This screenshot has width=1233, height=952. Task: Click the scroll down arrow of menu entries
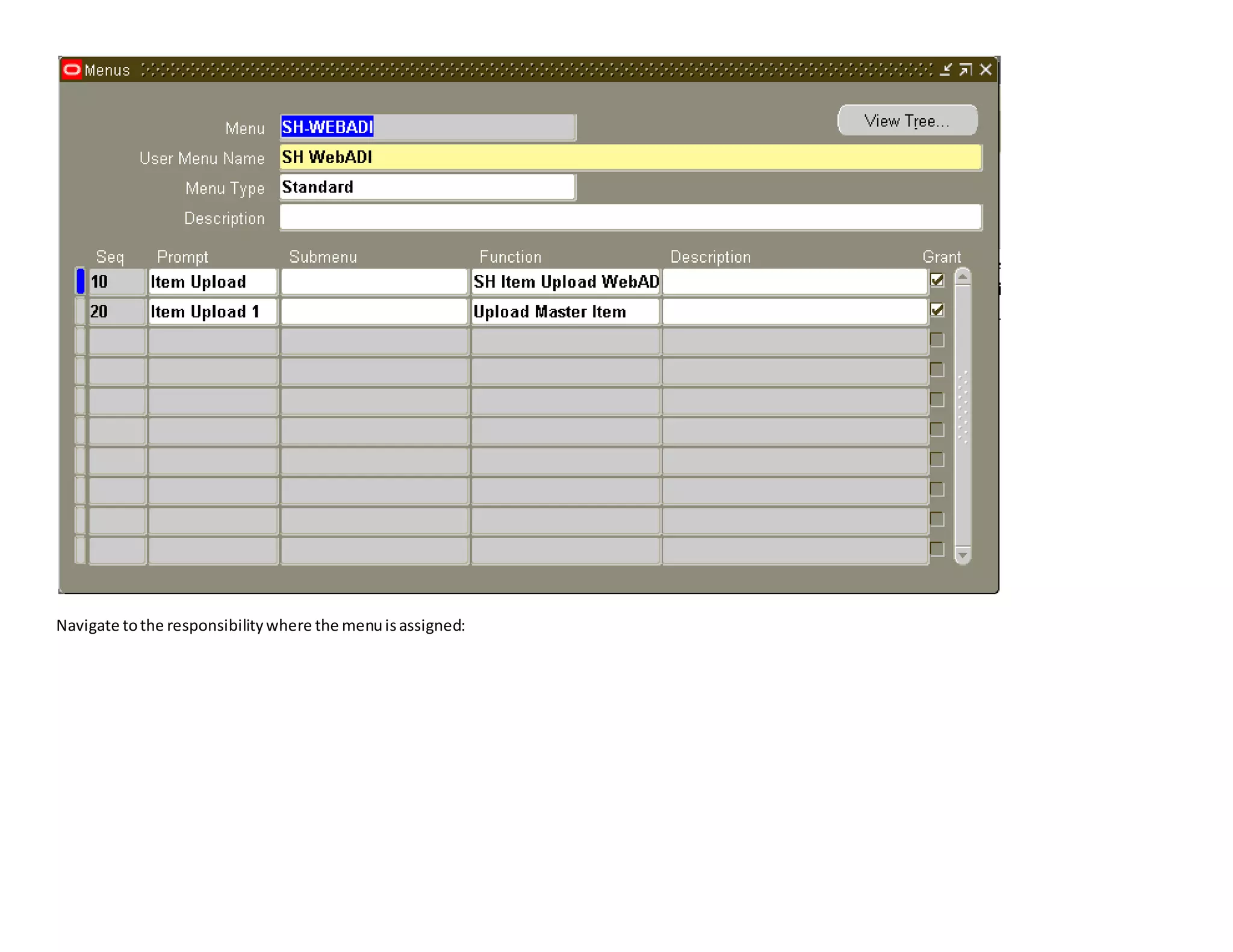962,555
